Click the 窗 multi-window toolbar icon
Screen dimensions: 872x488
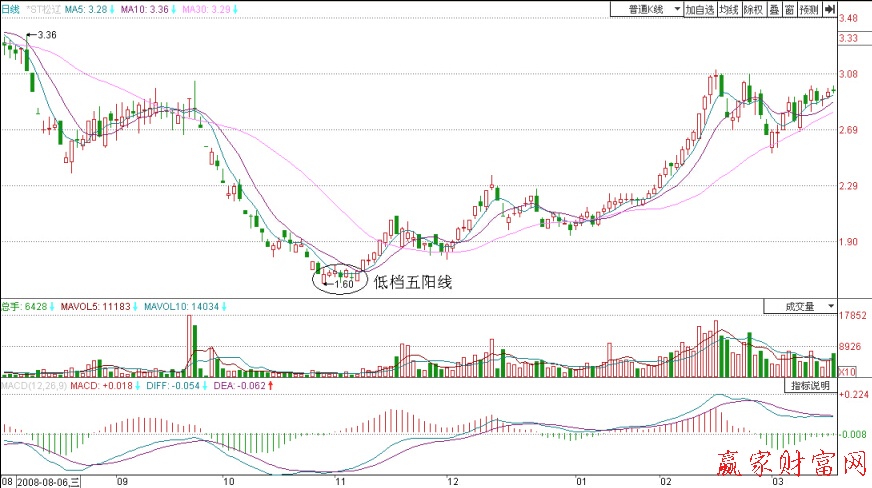pyautogui.click(x=790, y=9)
